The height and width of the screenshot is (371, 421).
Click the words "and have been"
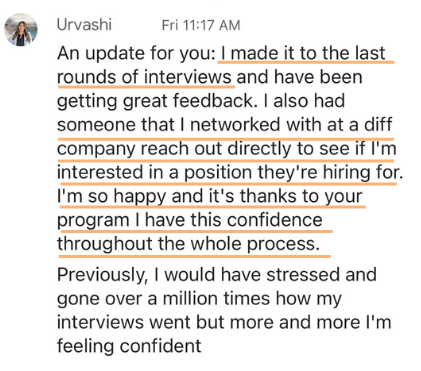point(299,77)
